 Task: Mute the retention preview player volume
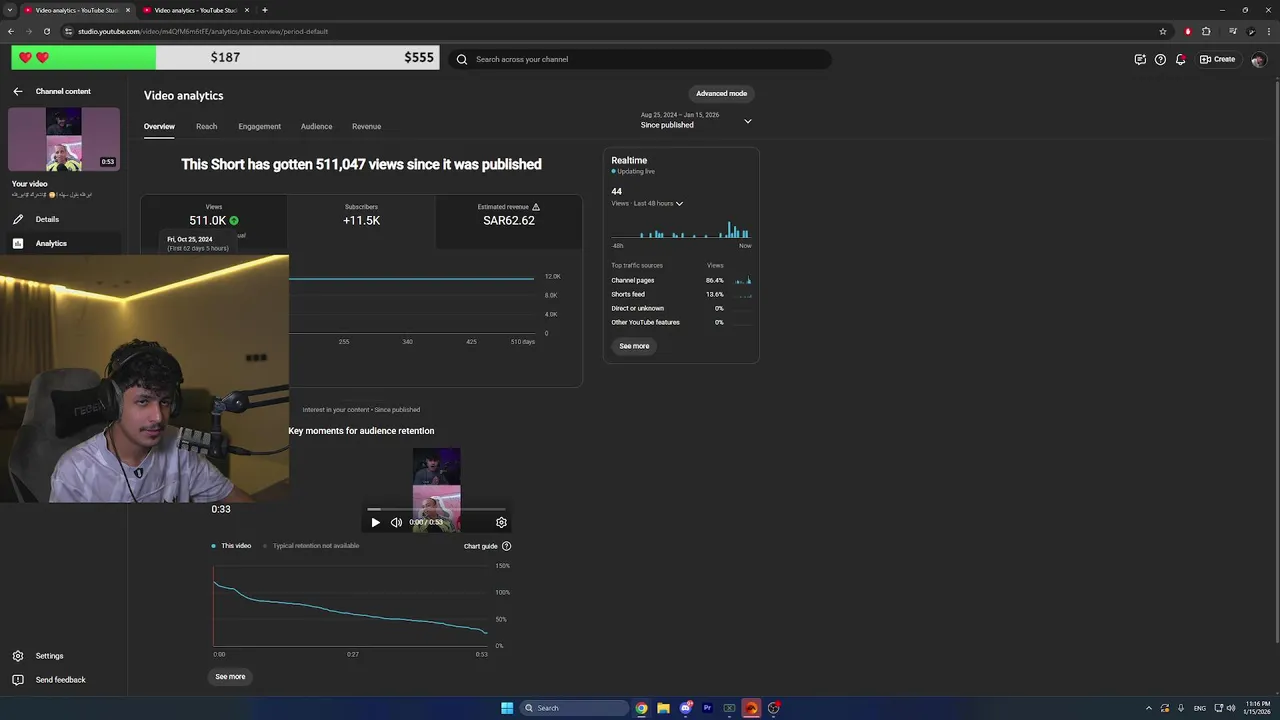(x=396, y=522)
